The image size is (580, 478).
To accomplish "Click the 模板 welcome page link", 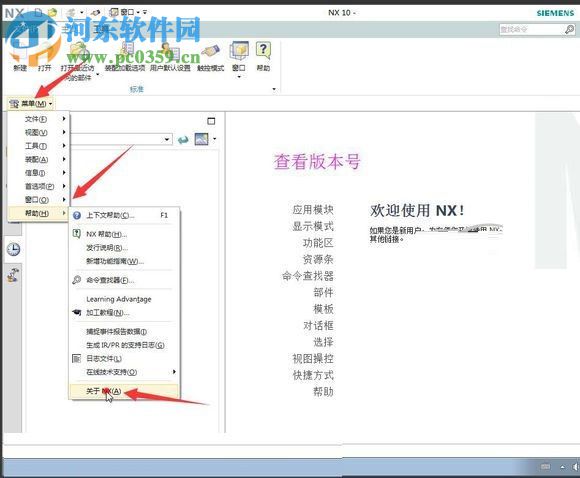I will (323, 309).
